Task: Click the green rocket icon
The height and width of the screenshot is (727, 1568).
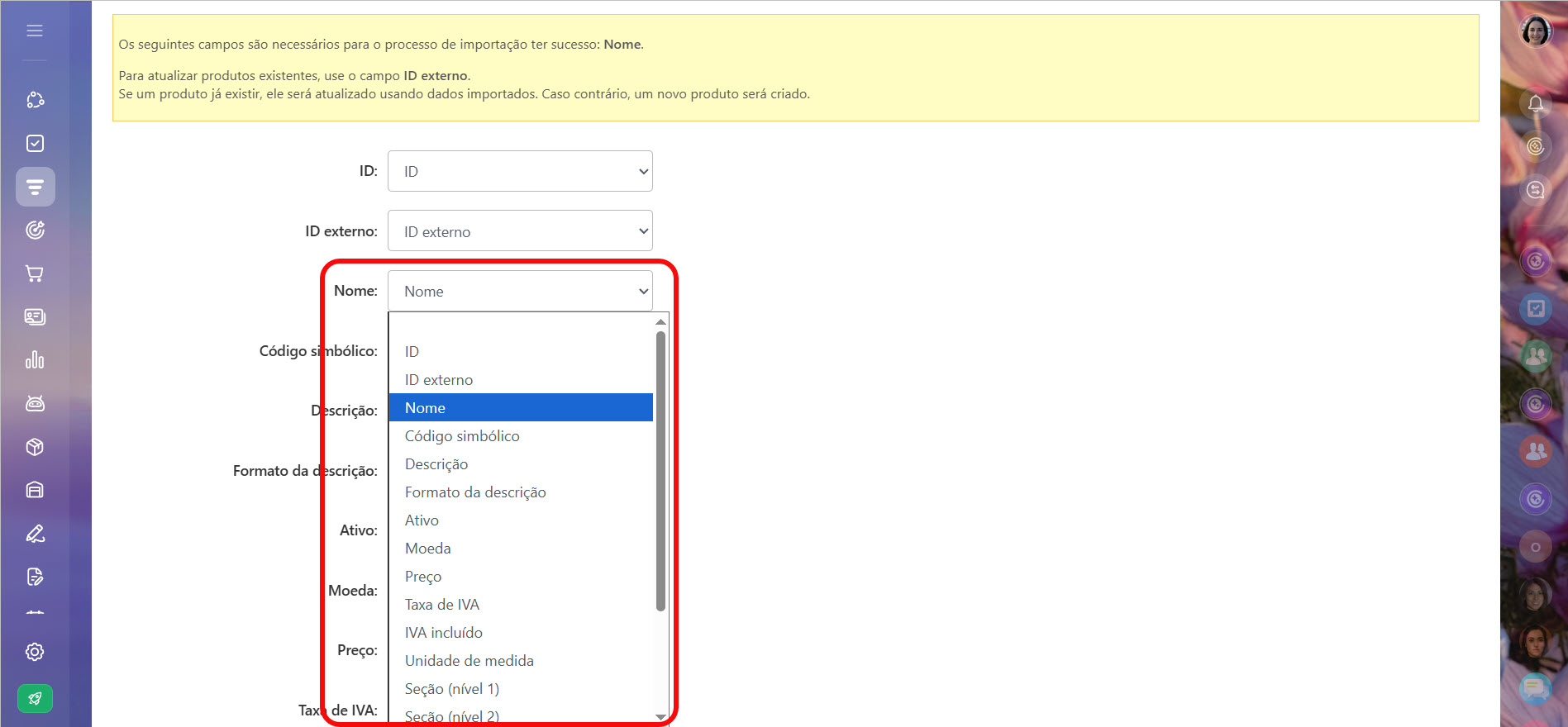Action: 35,699
